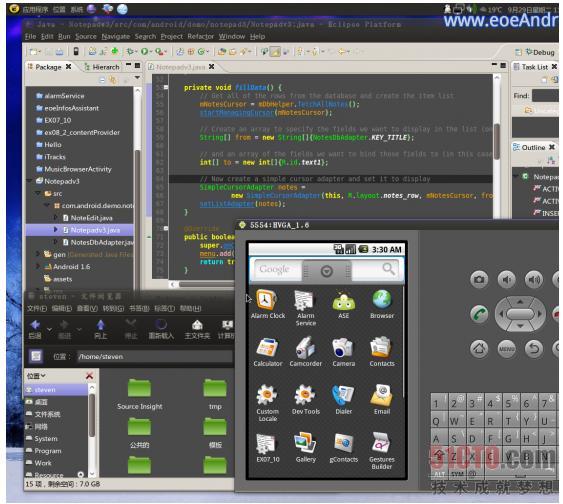The image size is (563, 504).
Task: Click file manager sidebar vertical scrollbar
Action: (x=92, y=415)
